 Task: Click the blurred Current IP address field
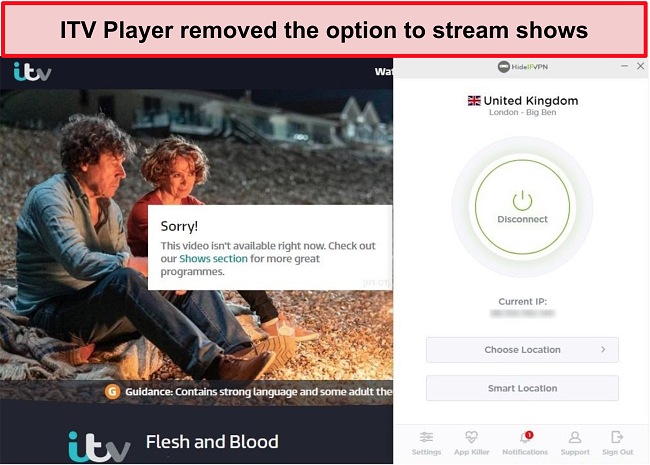(x=522, y=314)
